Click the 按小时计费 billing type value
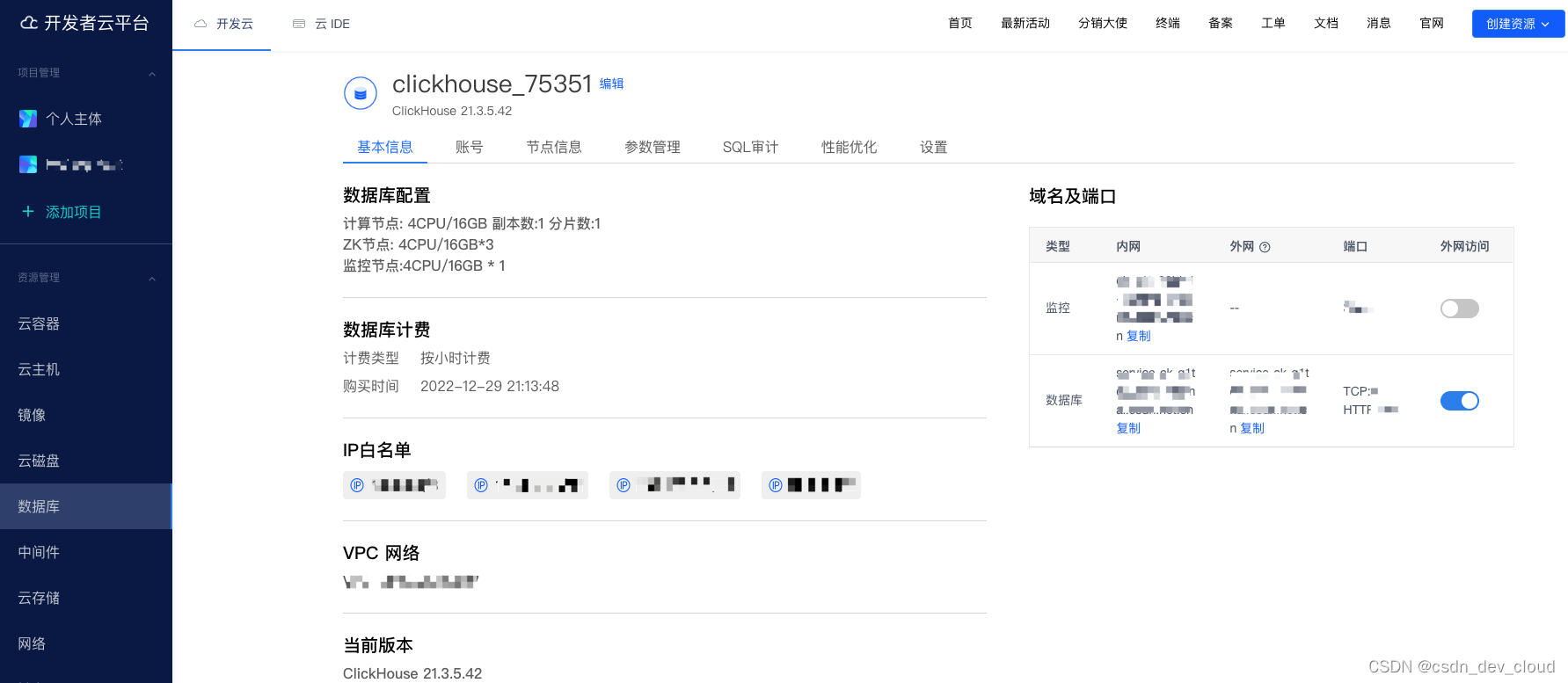 (456, 358)
